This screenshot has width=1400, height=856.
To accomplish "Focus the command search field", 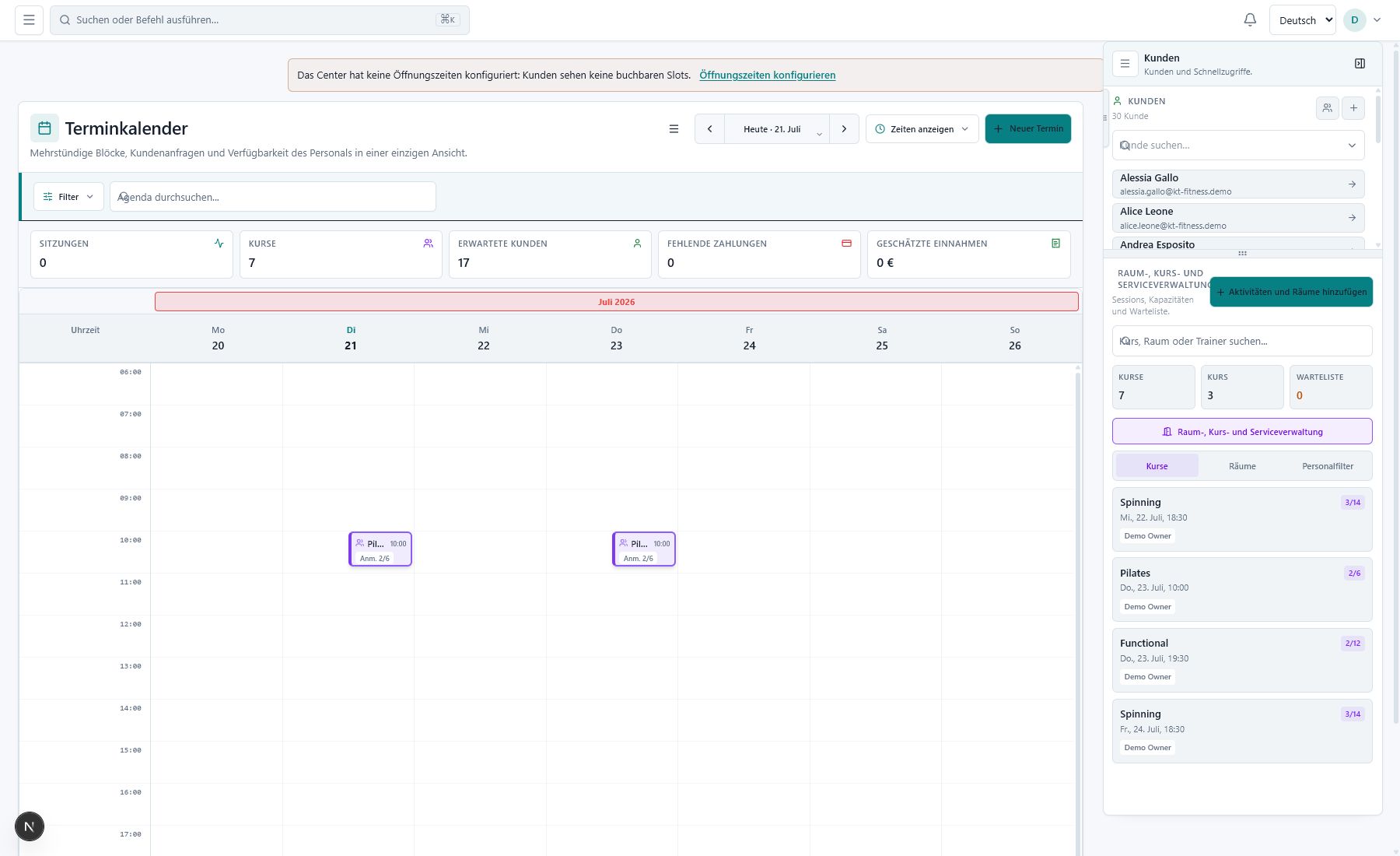I will click(260, 20).
